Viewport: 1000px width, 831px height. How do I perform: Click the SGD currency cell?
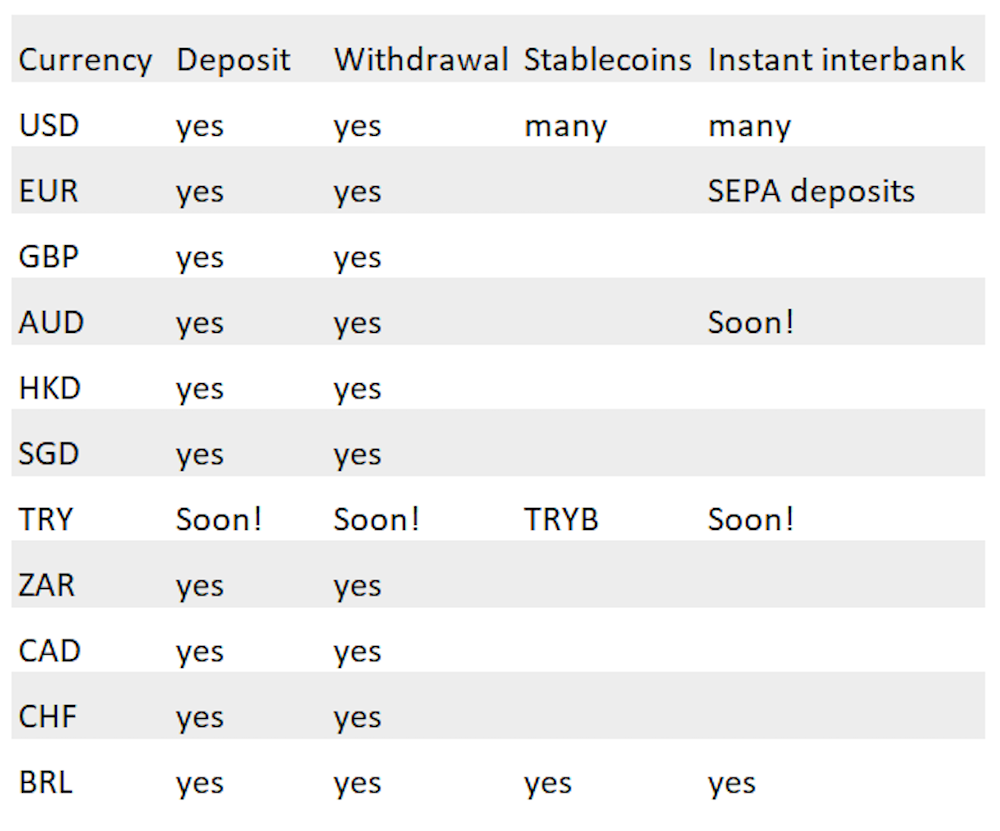point(48,454)
